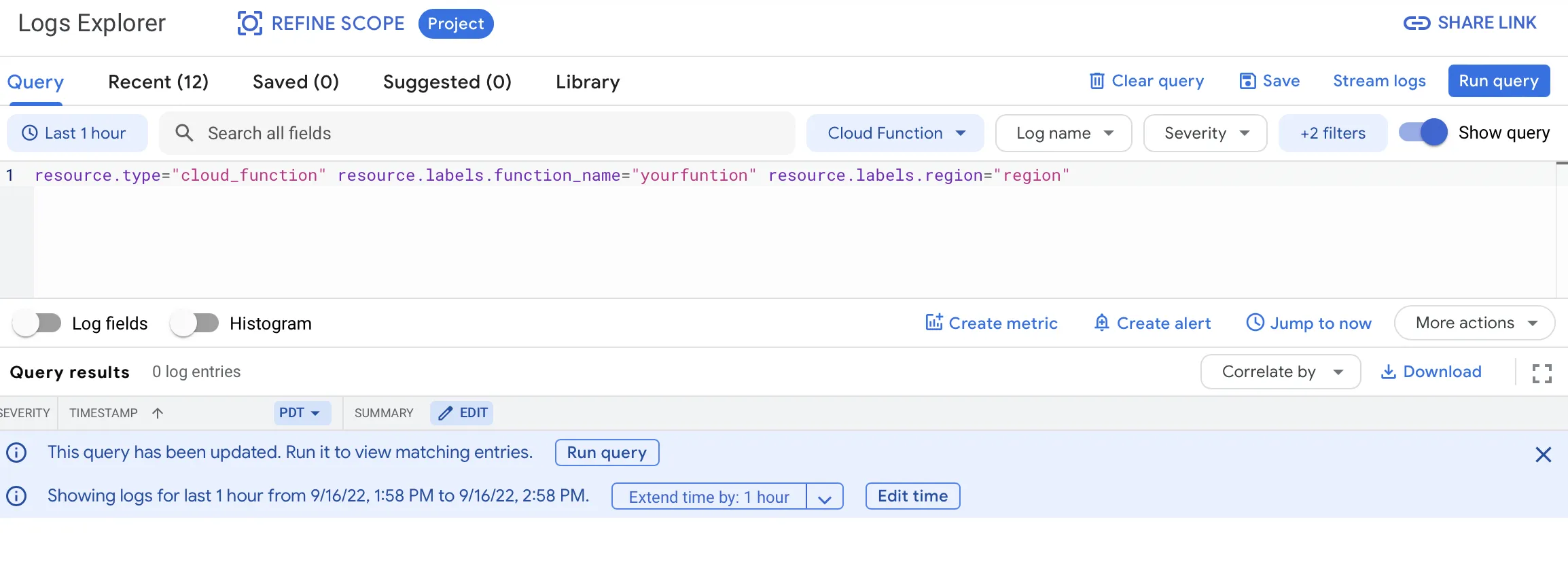Switch to the Recent (12) tab
1568x583 pixels.
click(x=158, y=82)
